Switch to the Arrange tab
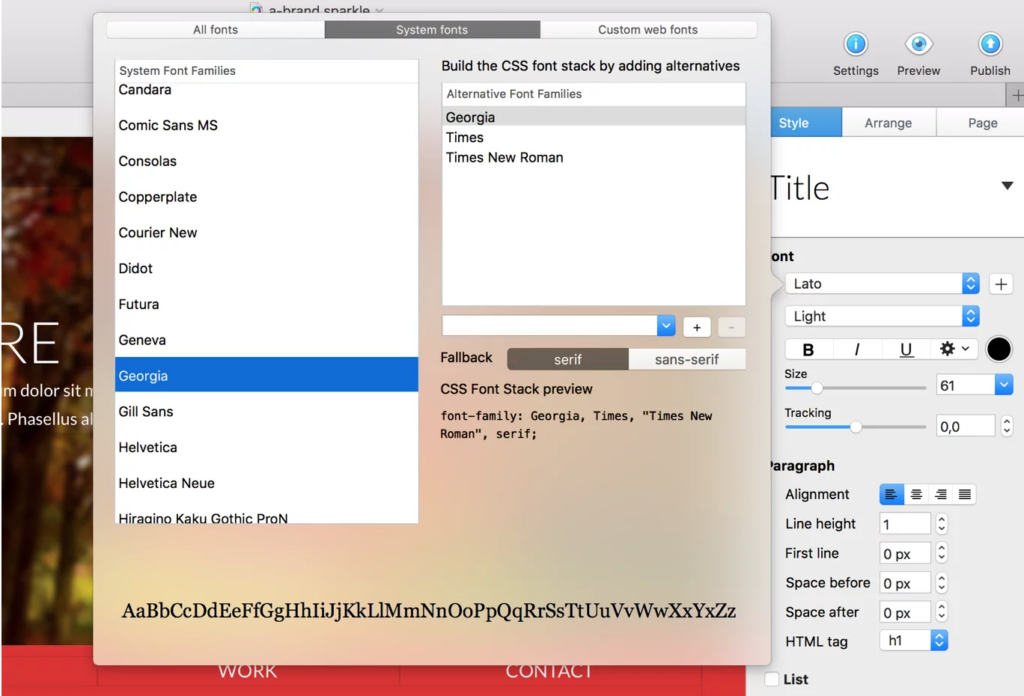Screen dimensions: 1024x696 click(x=888, y=123)
